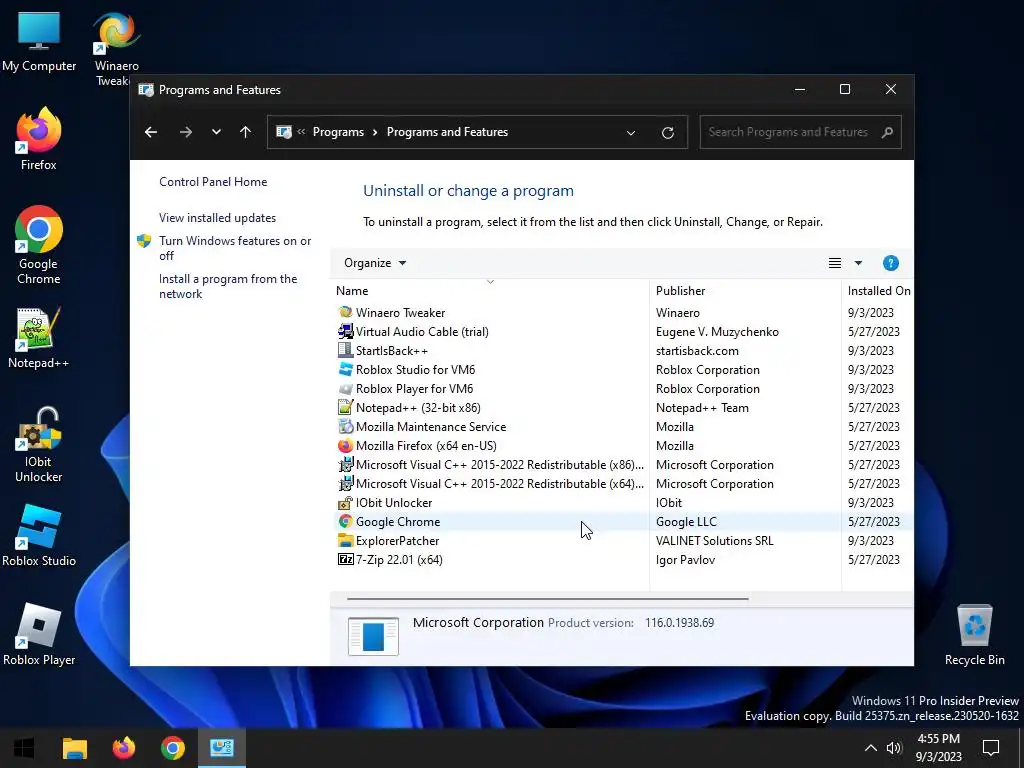Open the Recent locations dropdown chevron
Screen dimensions: 1024x768
[216, 132]
